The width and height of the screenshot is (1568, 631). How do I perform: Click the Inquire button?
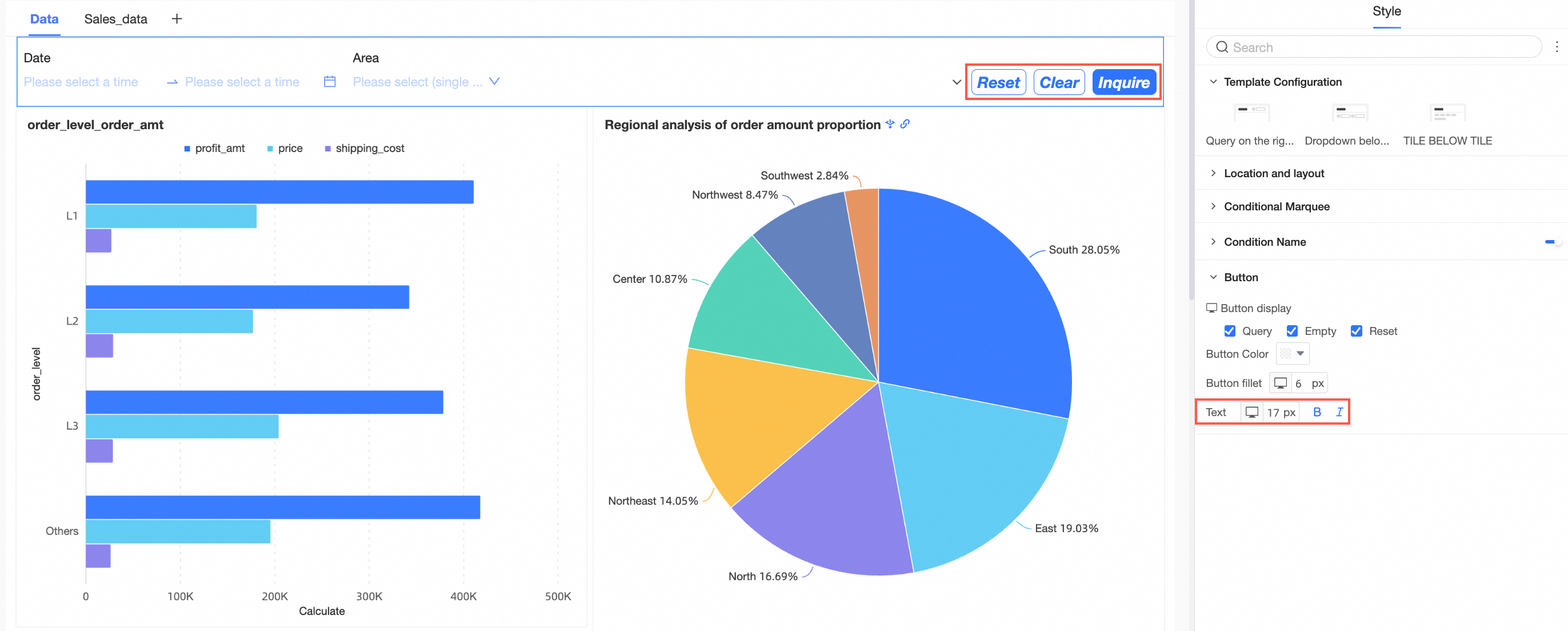(1123, 83)
